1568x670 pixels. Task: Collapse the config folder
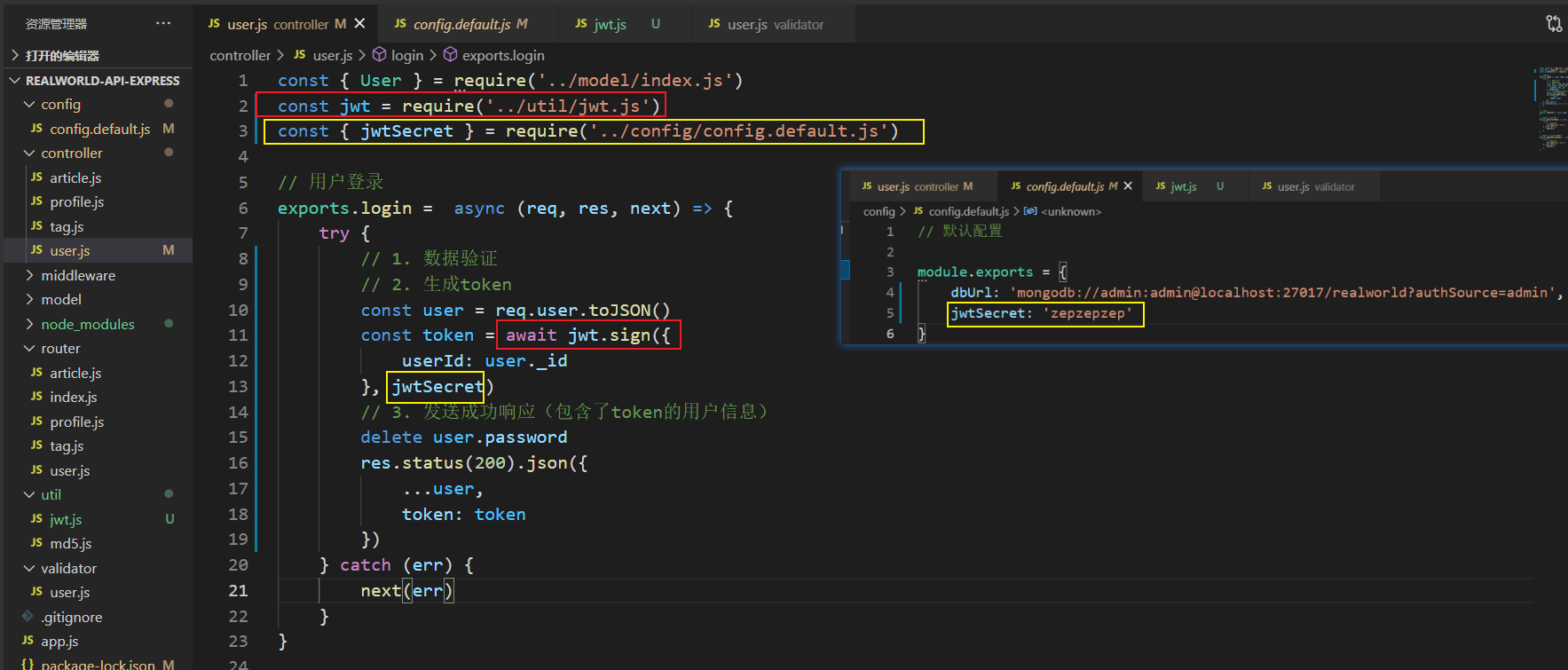pos(29,105)
